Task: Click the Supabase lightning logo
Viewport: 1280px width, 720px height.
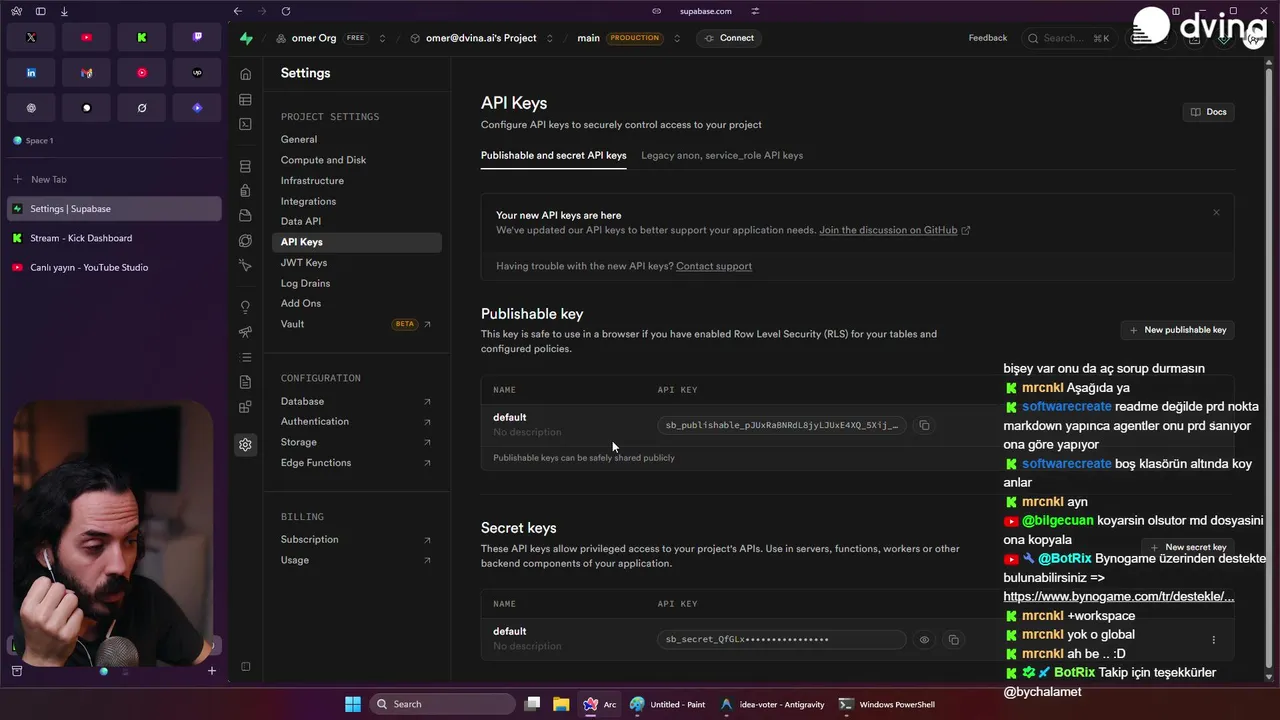Action: [x=246, y=38]
